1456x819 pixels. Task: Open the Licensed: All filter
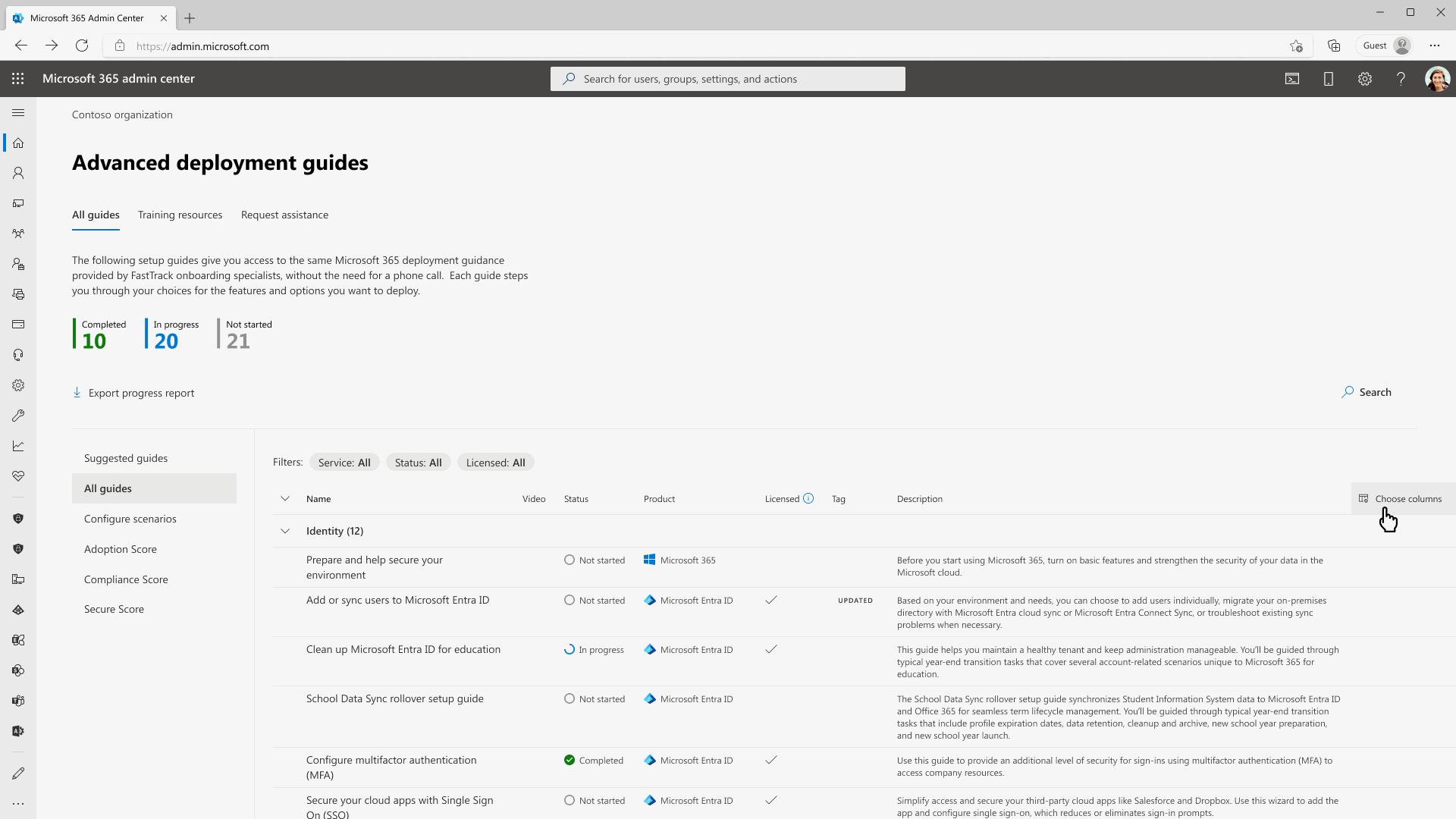(495, 463)
